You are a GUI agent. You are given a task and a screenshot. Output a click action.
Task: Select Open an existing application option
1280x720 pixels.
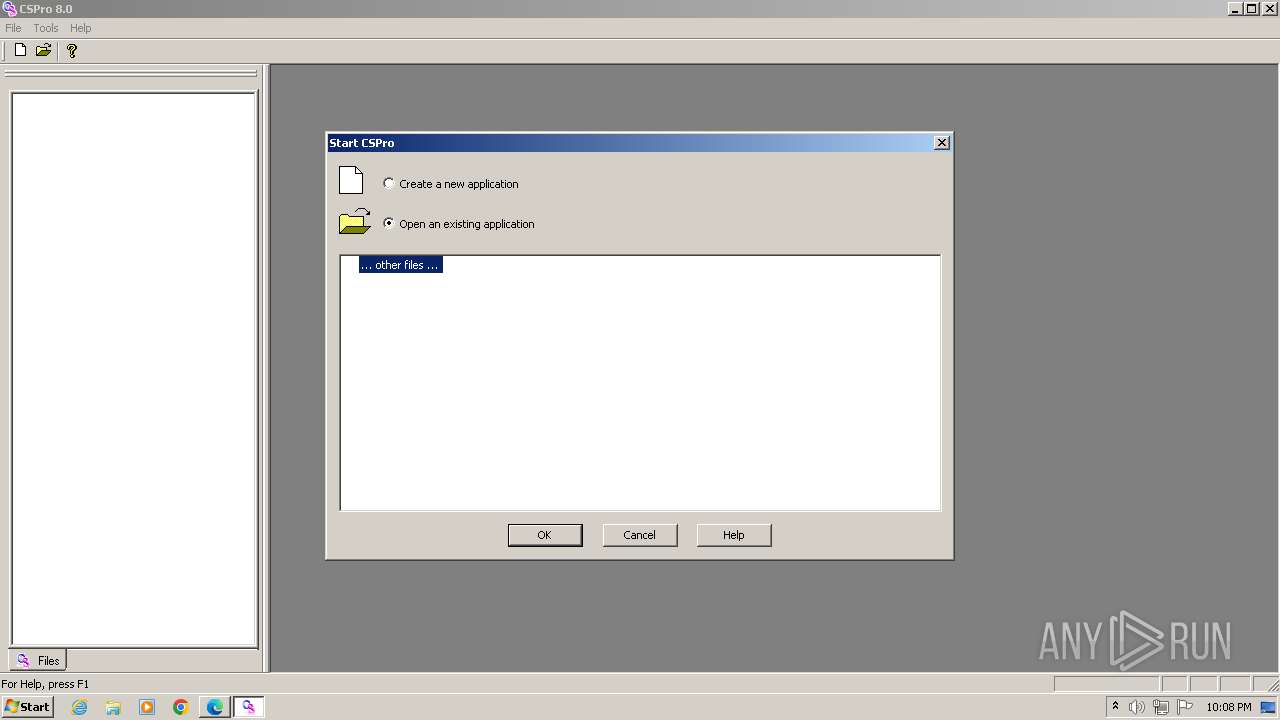click(459, 224)
